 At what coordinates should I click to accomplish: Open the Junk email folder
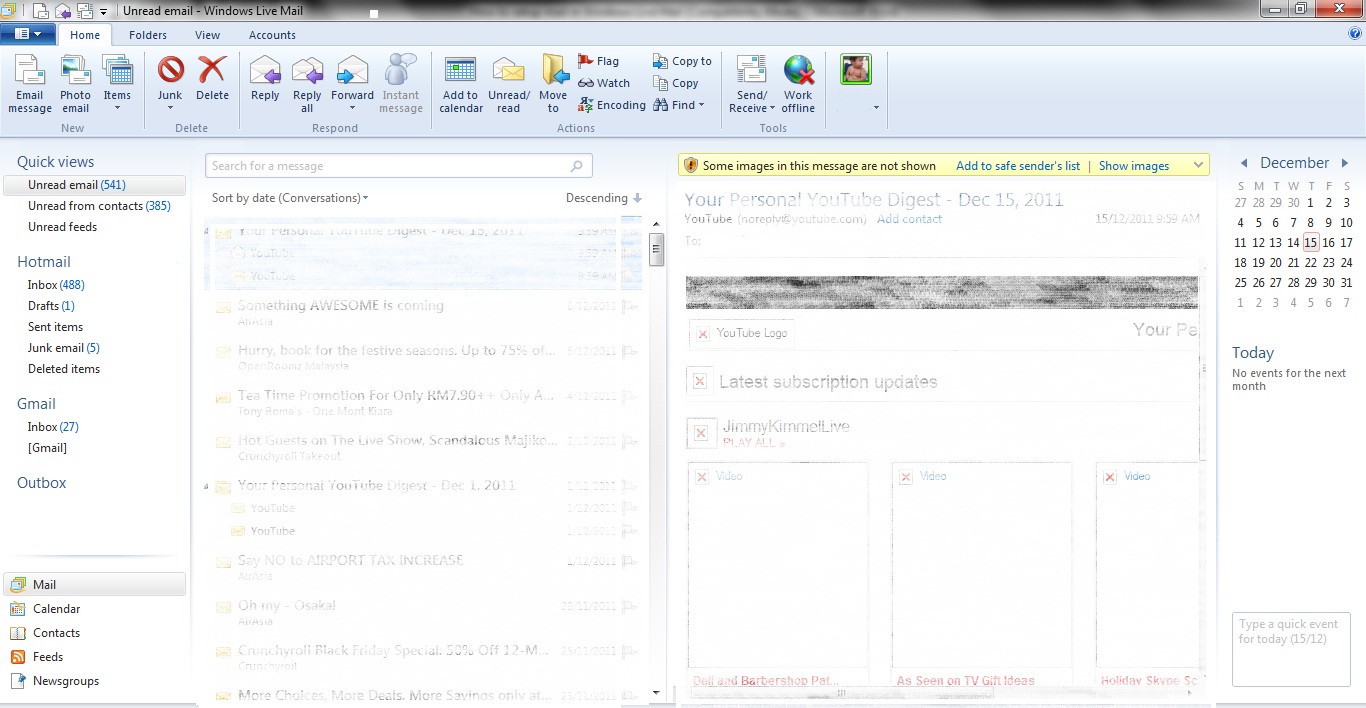click(x=64, y=348)
